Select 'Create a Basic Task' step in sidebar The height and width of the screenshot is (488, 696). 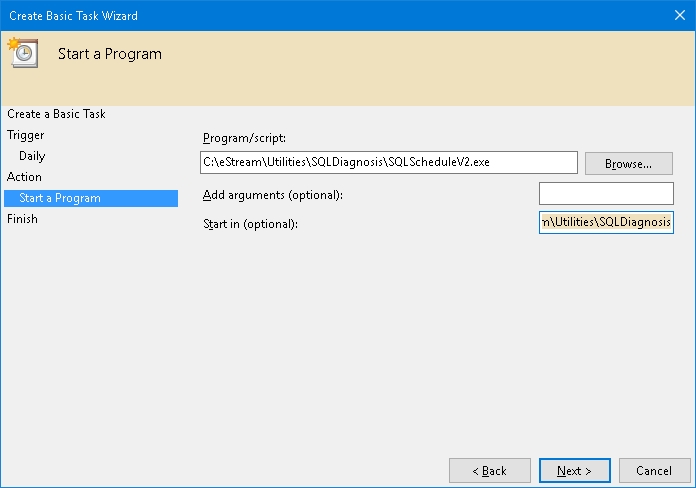(56, 114)
